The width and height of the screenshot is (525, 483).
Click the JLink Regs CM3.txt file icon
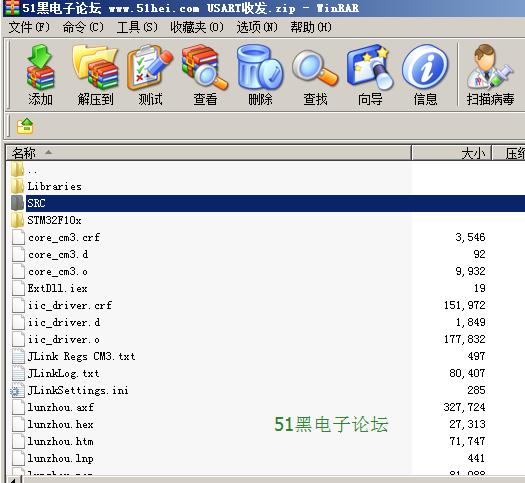pos(18,356)
